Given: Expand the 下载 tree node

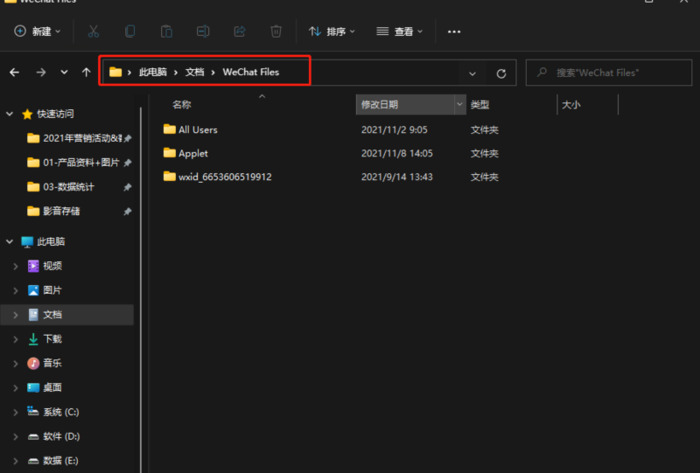Looking at the screenshot, I should click(16, 339).
